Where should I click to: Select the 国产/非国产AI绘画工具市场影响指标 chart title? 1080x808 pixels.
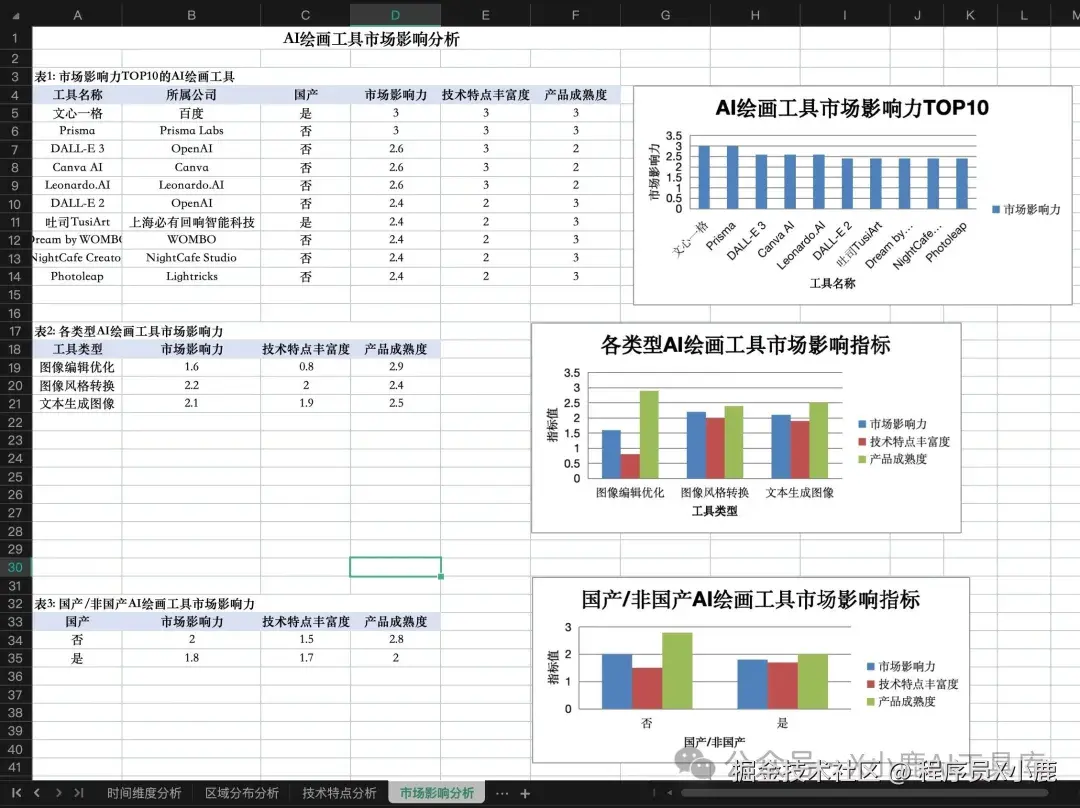(x=750, y=599)
